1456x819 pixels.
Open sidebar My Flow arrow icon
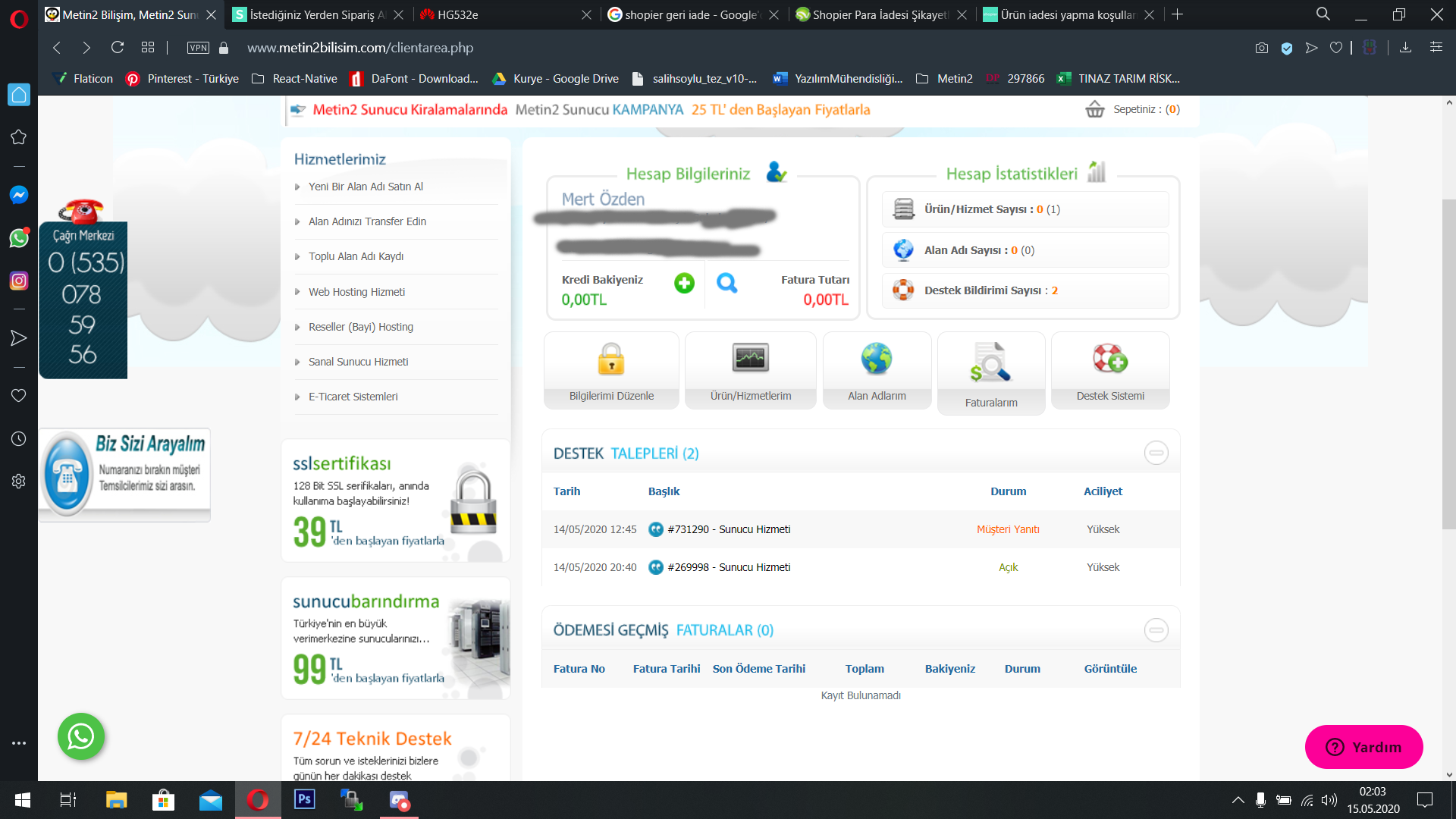click(19, 338)
